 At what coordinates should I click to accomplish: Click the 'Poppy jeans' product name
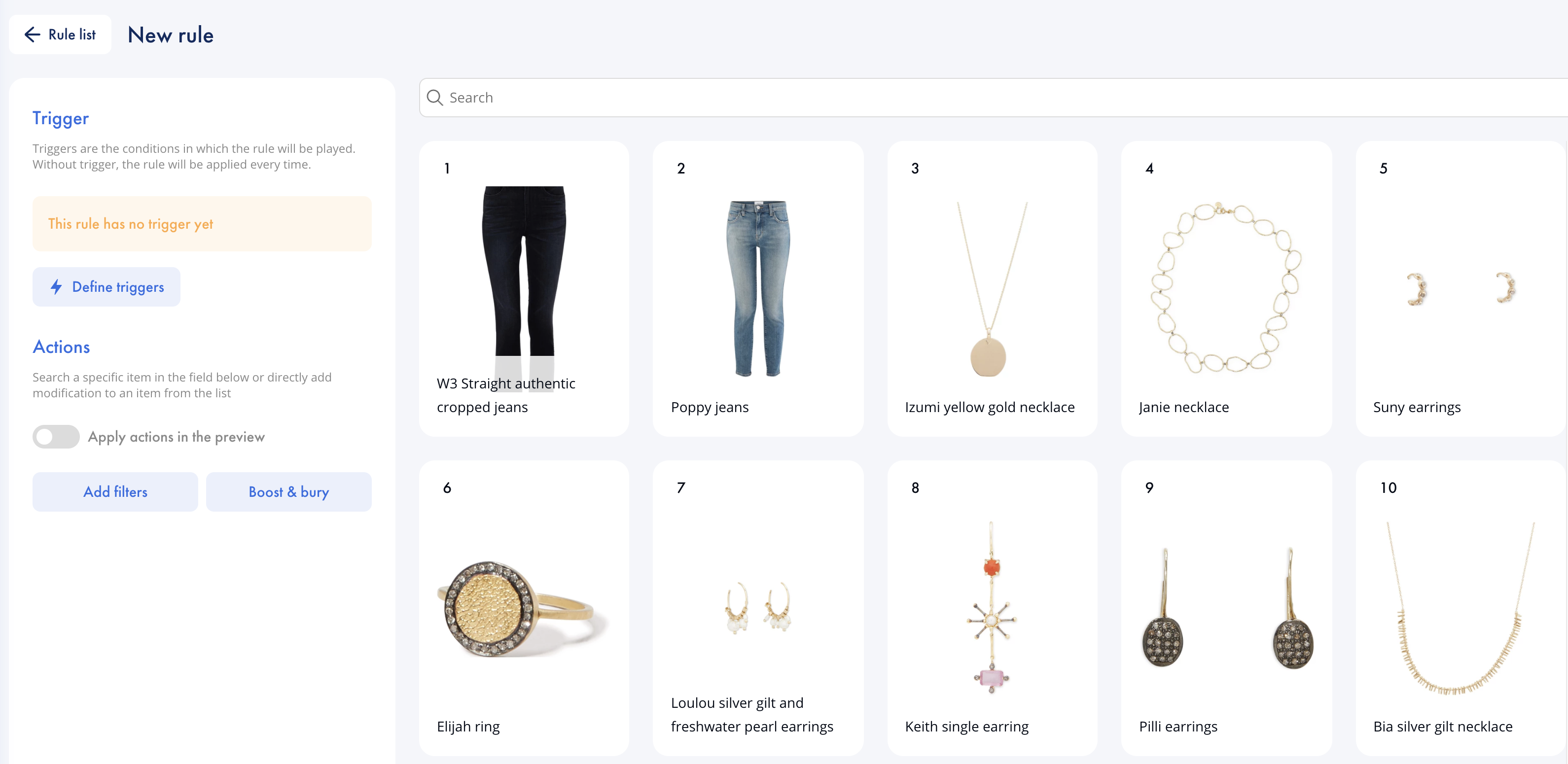710,407
